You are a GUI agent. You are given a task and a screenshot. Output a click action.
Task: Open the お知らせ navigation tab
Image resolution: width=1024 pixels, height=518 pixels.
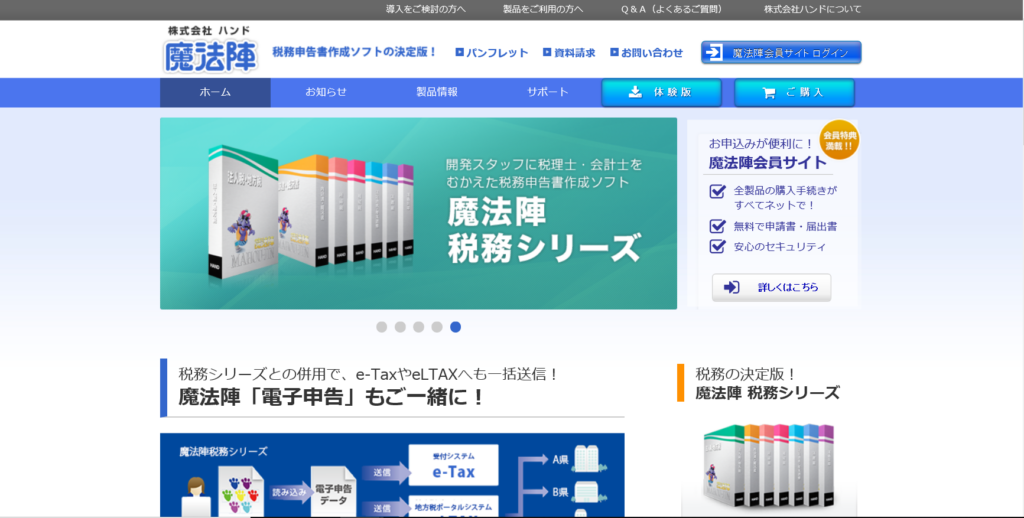tap(326, 93)
